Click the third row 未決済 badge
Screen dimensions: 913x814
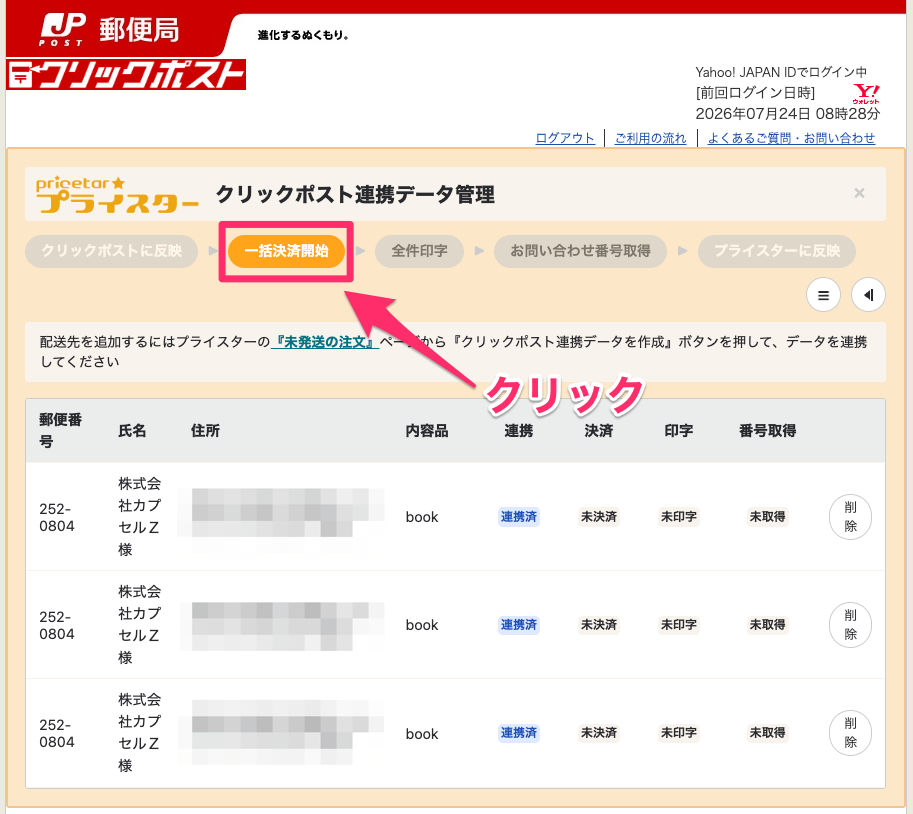599,733
